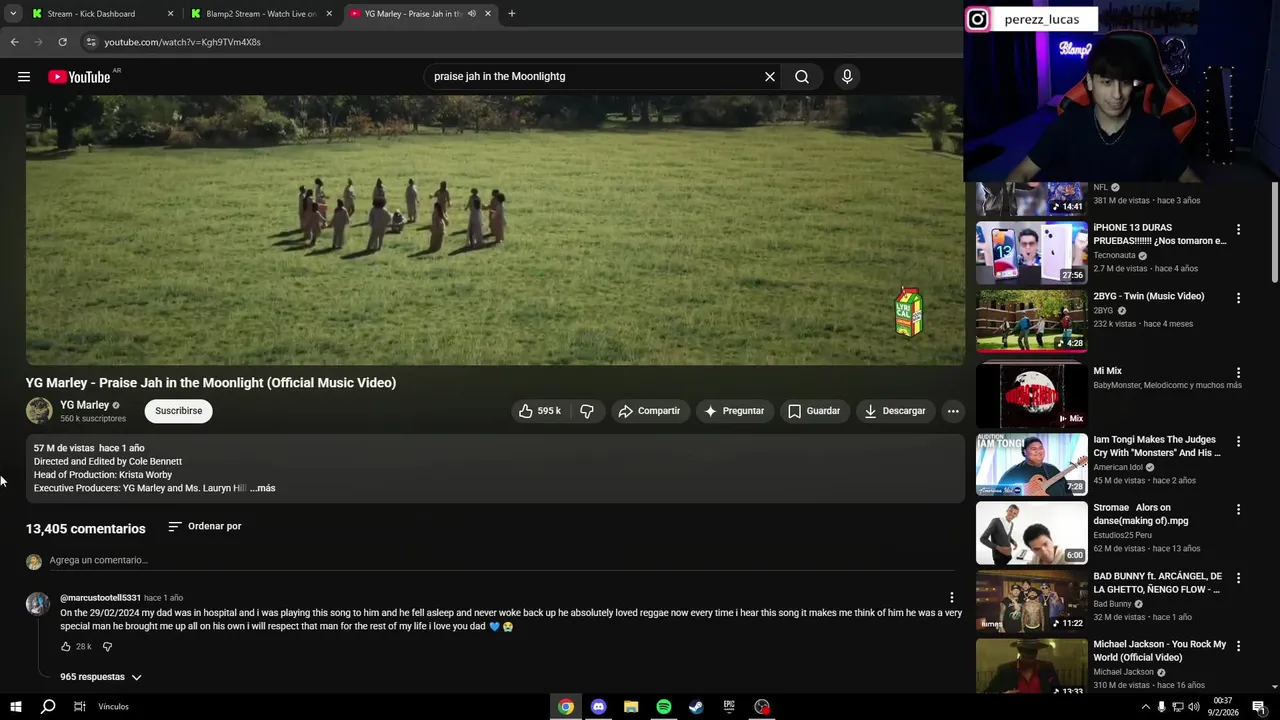Open Chrome tab search dropdown arrow

tap(13, 14)
